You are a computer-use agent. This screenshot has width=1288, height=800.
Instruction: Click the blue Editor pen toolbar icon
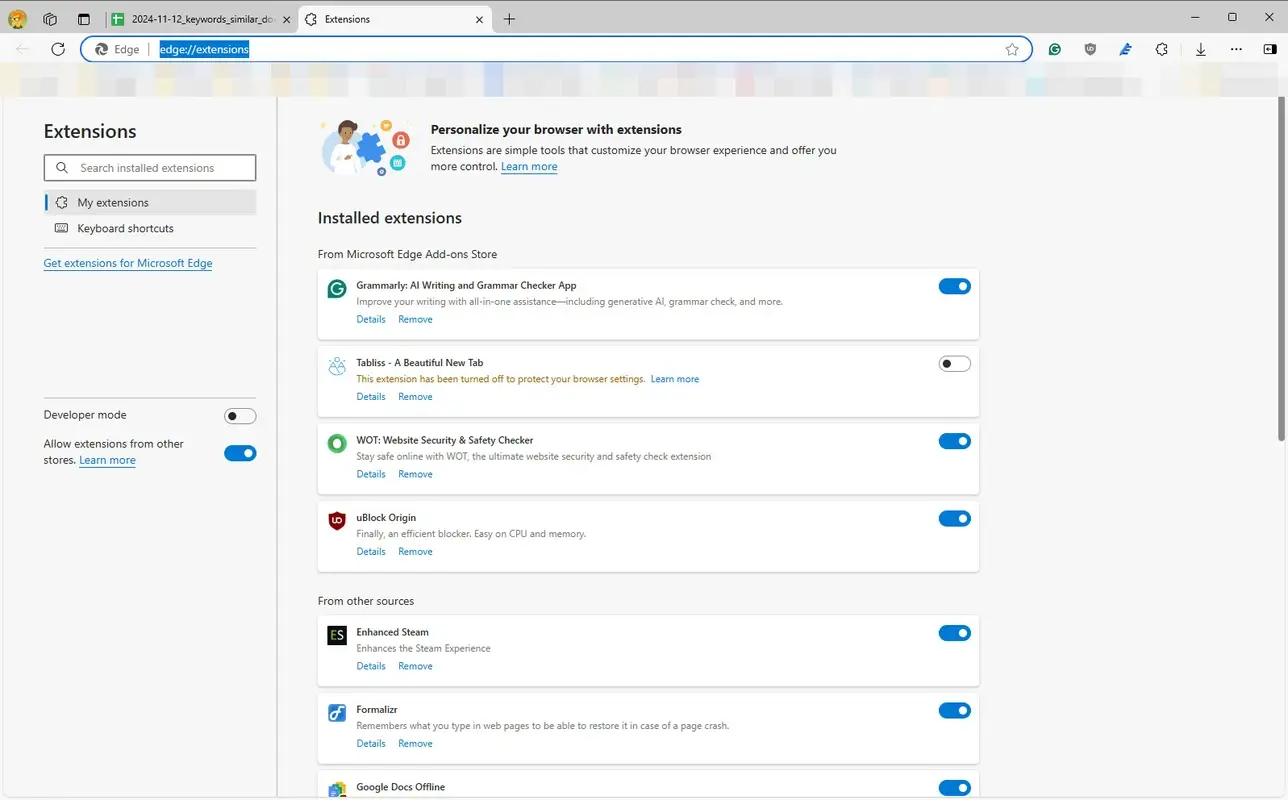pos(1126,49)
